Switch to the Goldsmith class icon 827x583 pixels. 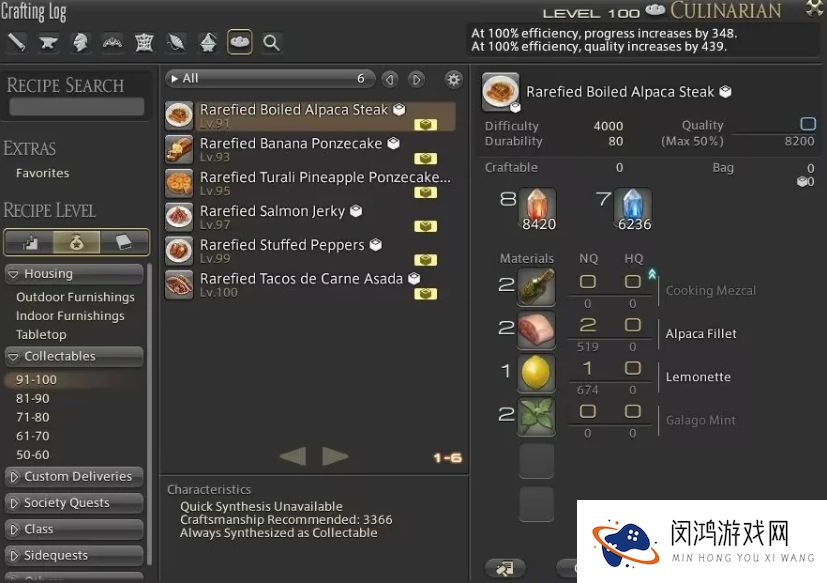(x=112, y=42)
